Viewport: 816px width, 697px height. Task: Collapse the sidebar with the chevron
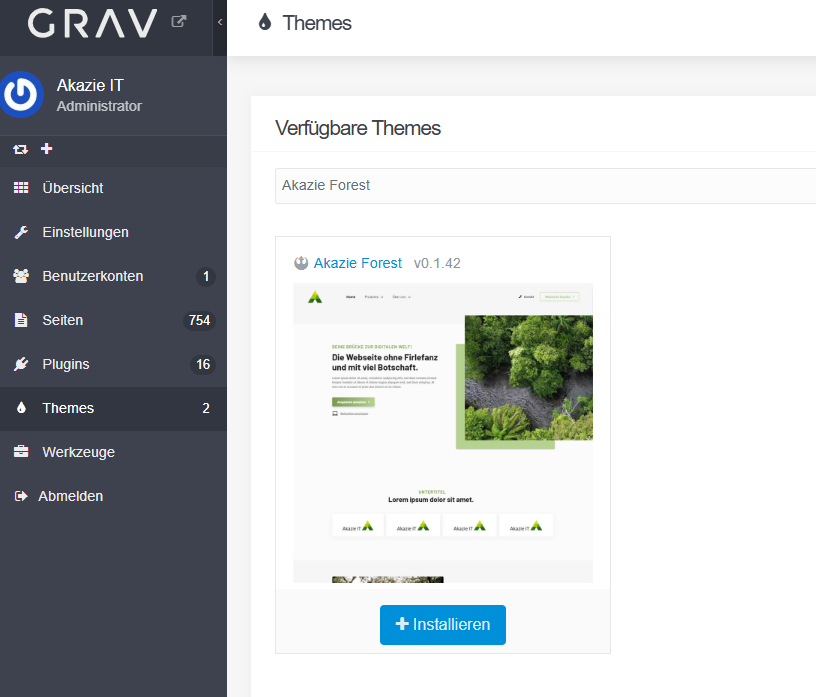click(x=219, y=22)
